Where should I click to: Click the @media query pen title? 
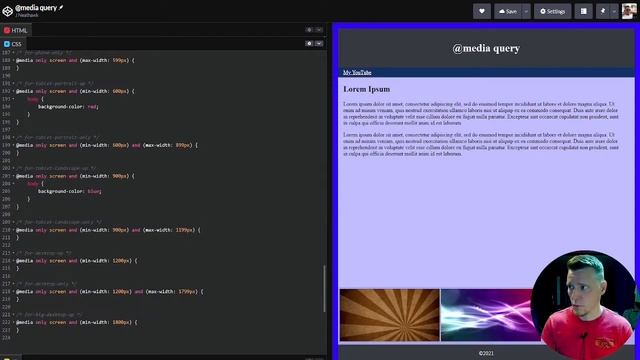coord(36,7)
